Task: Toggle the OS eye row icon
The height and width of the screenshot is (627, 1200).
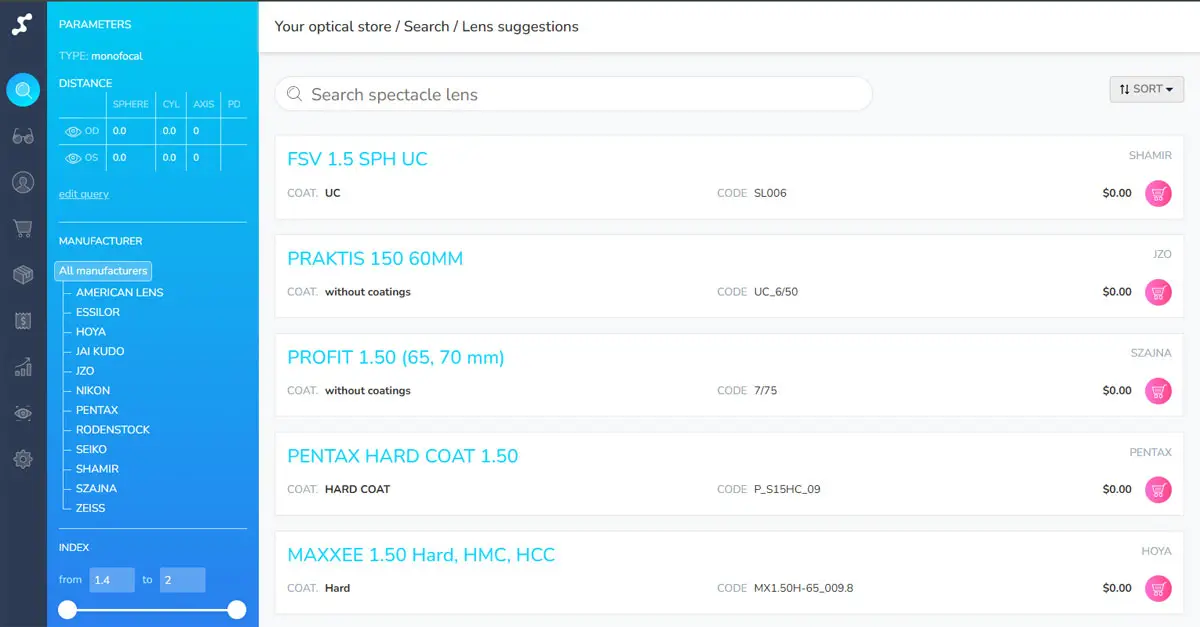Action: pos(73,158)
